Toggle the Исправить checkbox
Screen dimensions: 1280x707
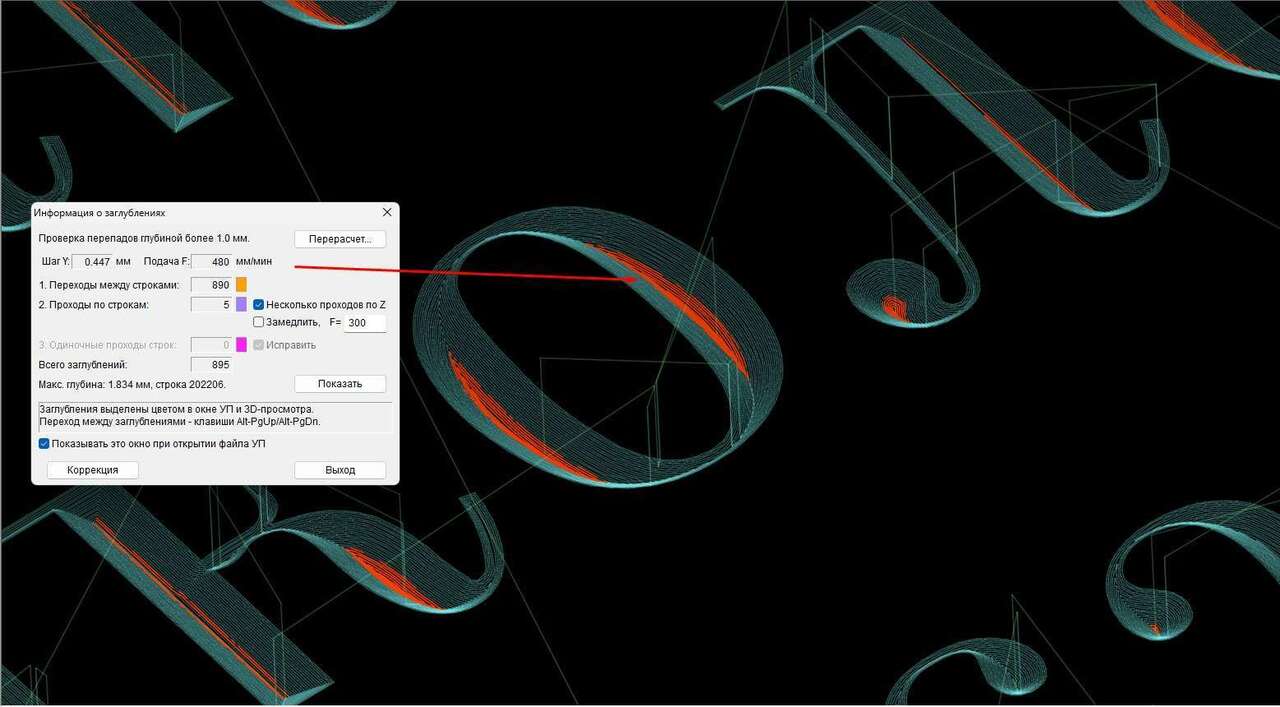259,345
